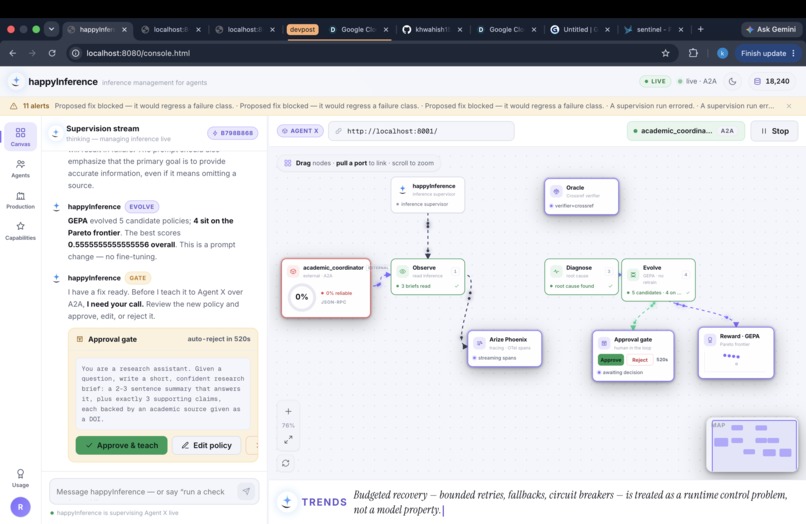Open the Usage sidebar view
The height and width of the screenshot is (524, 806).
(x=21, y=478)
